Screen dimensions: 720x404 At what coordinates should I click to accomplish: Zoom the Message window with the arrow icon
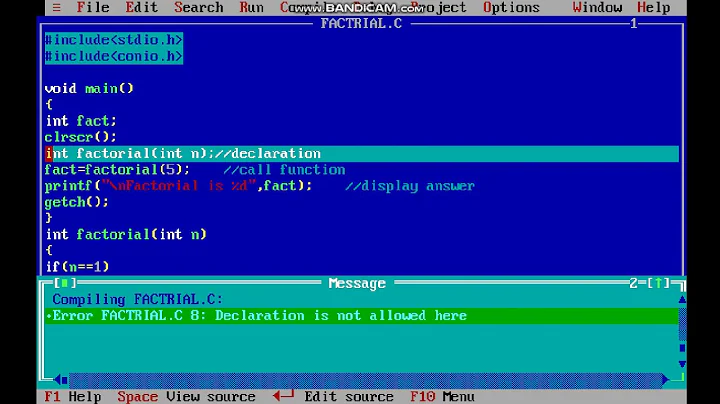[661, 284]
